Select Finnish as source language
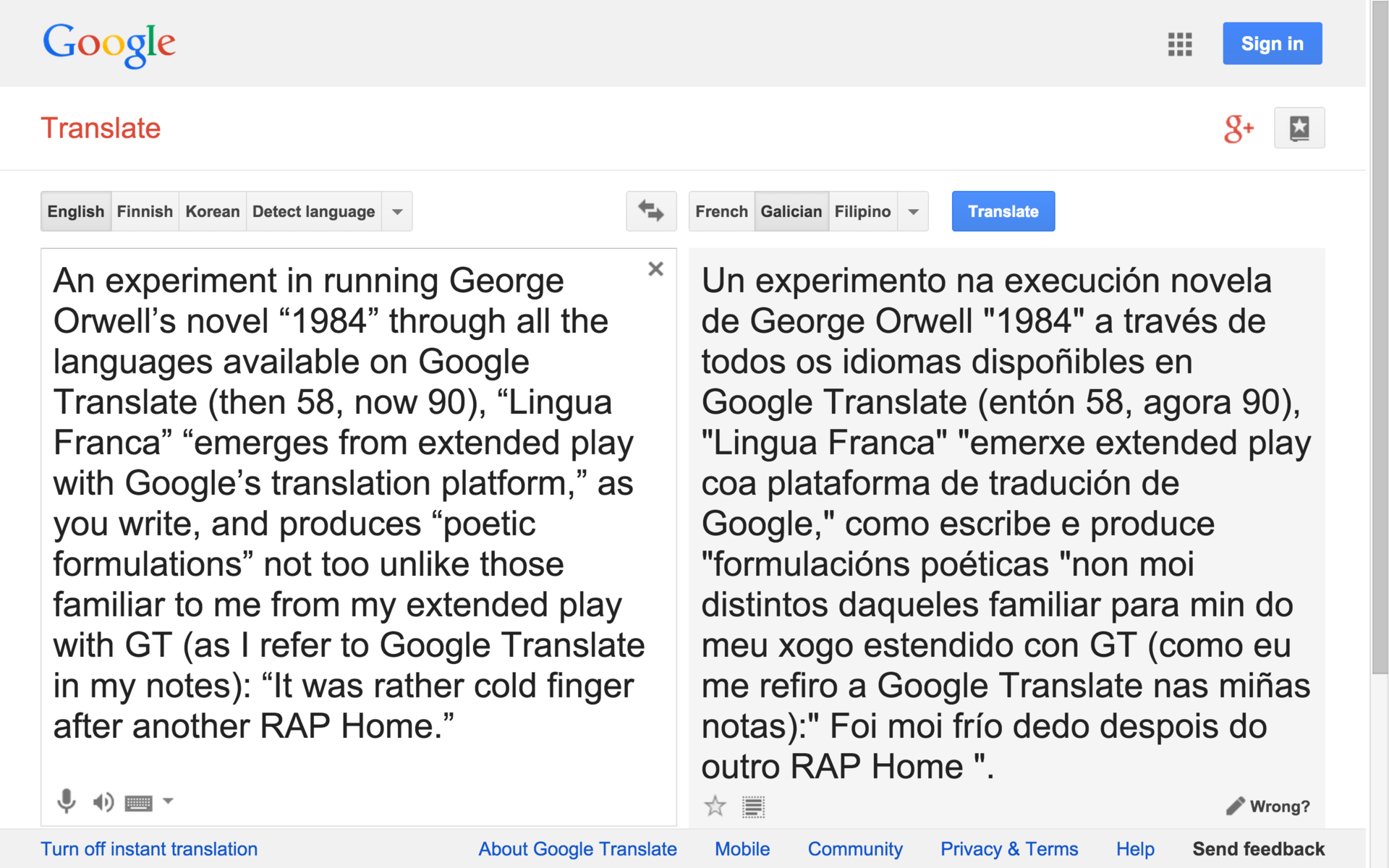The height and width of the screenshot is (868, 1389). (145, 212)
